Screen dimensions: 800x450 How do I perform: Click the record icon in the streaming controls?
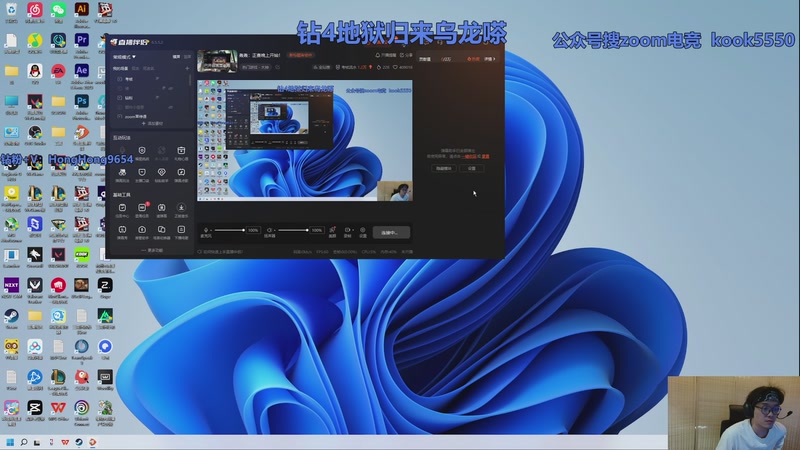tap(348, 231)
